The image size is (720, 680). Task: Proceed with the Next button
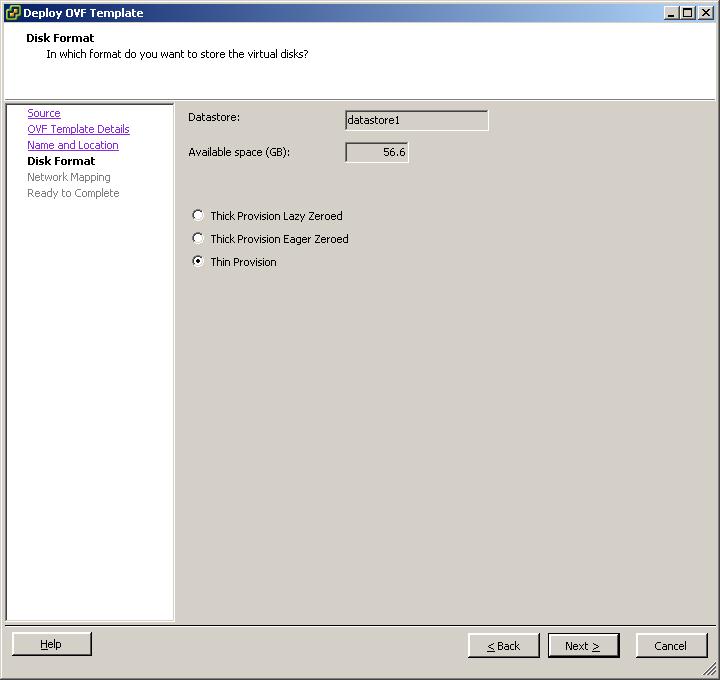pos(583,646)
